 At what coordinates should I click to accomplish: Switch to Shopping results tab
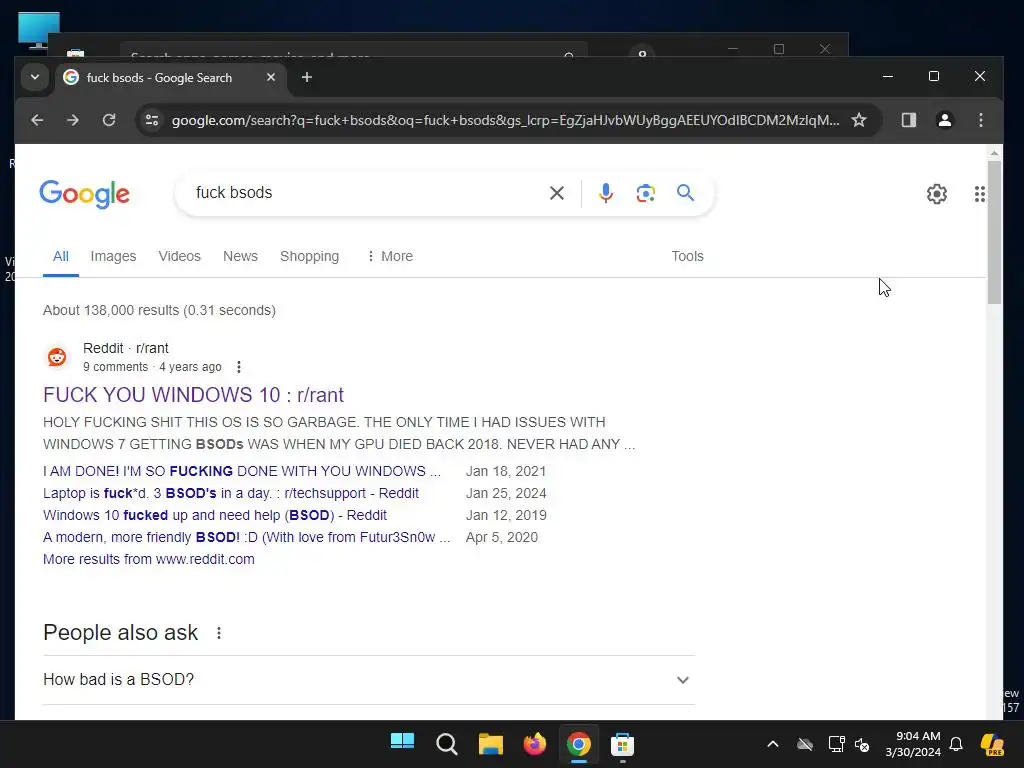[310, 256]
